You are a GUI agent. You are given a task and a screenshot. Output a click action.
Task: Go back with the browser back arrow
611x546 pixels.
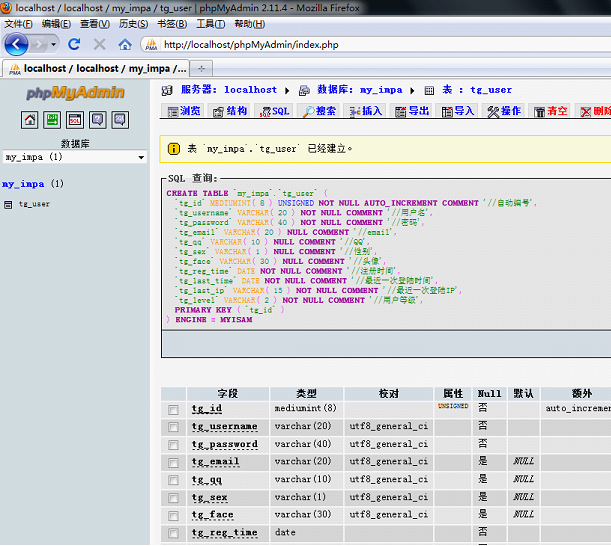click(x=16, y=44)
